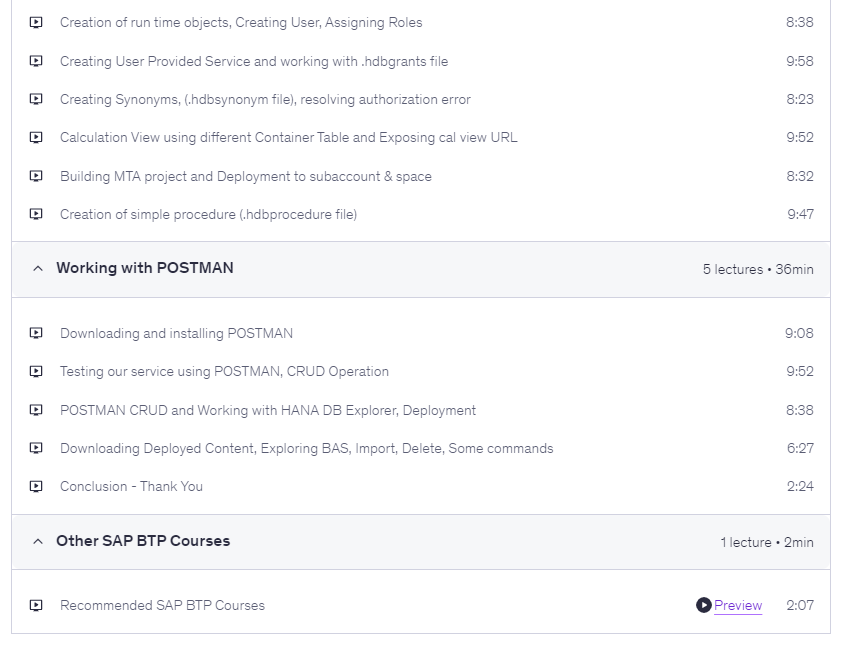Click the Working with POSTMAN section header

[x=145, y=268]
